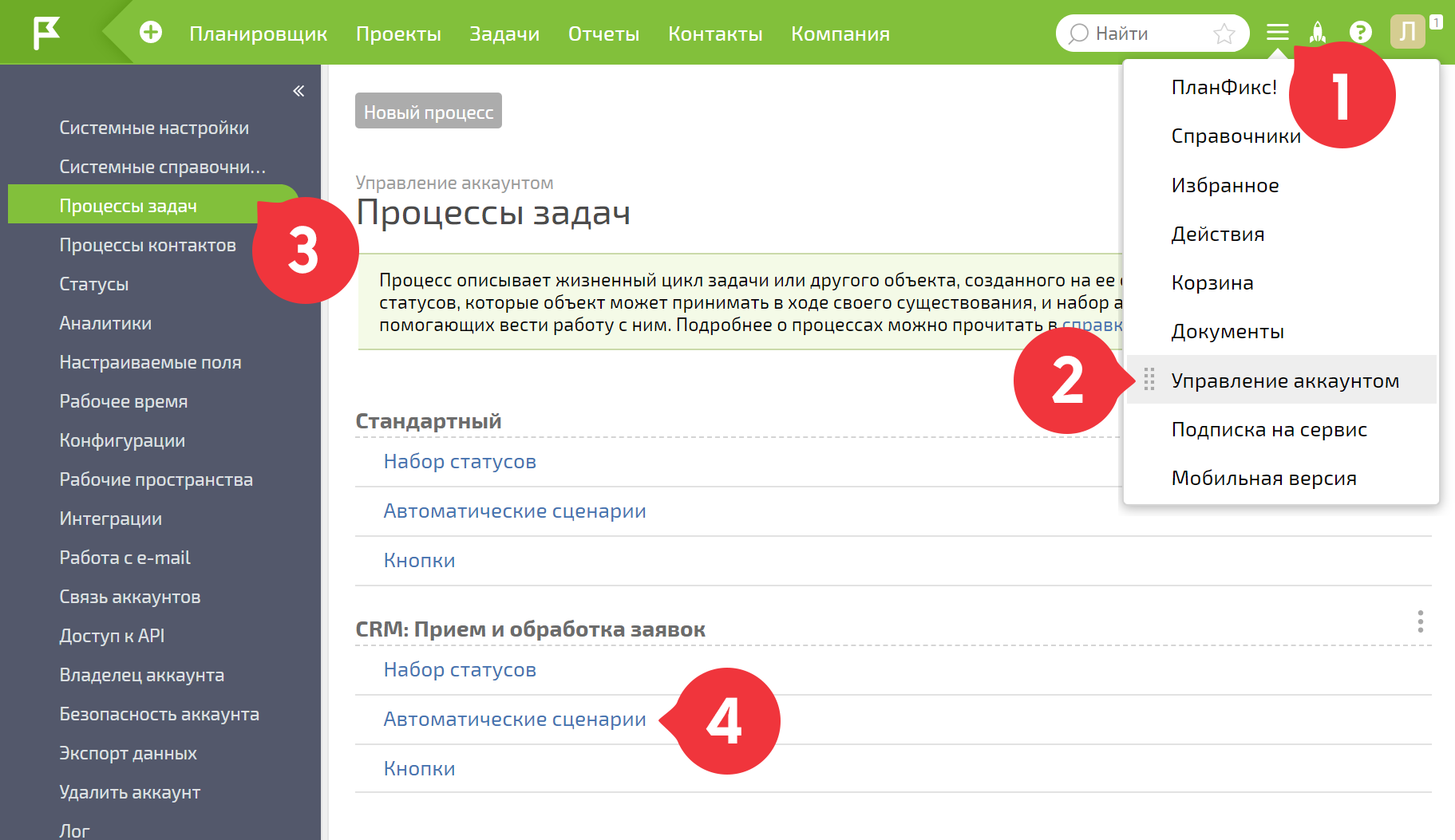Open Проекты in top menu

tap(398, 34)
